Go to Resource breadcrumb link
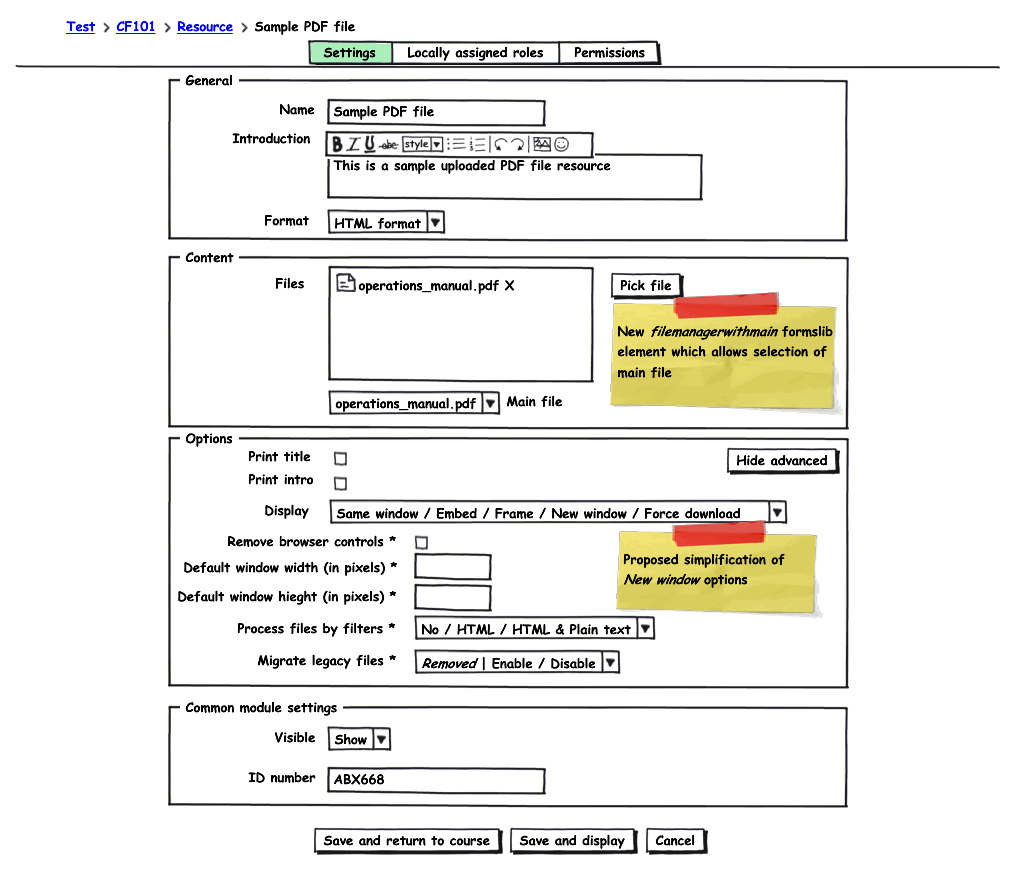This screenshot has height=885, width=1030. (205, 27)
